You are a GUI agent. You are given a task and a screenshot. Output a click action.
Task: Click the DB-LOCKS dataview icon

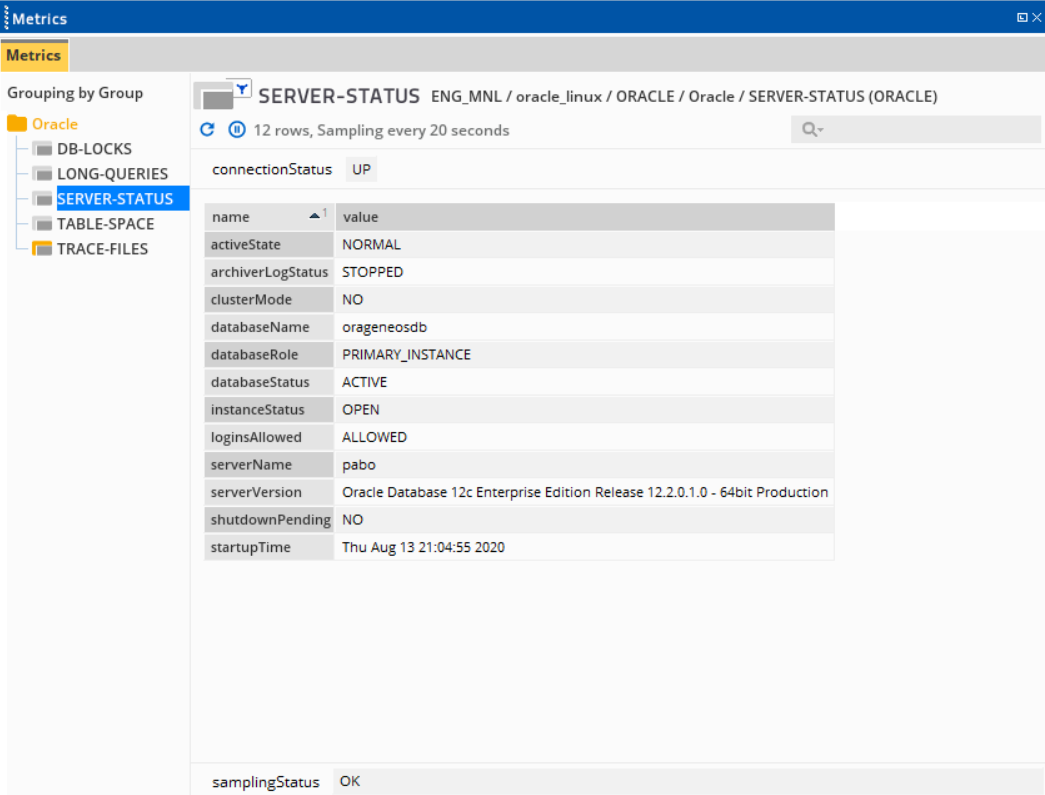point(42,149)
